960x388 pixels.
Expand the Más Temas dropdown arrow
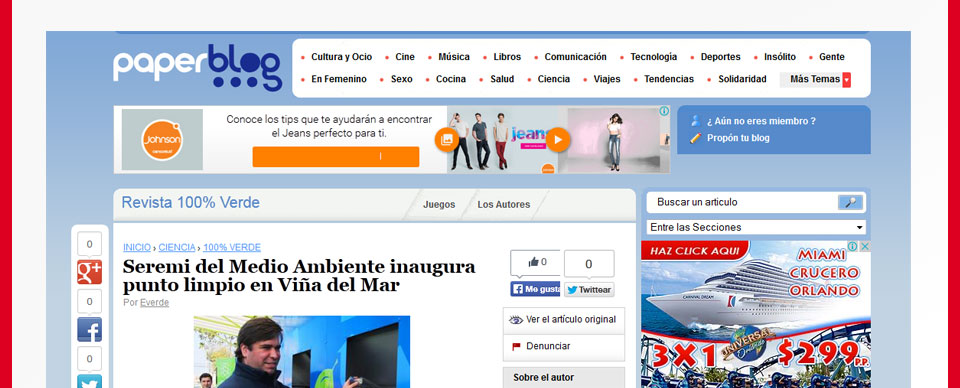pyautogui.click(x=846, y=80)
